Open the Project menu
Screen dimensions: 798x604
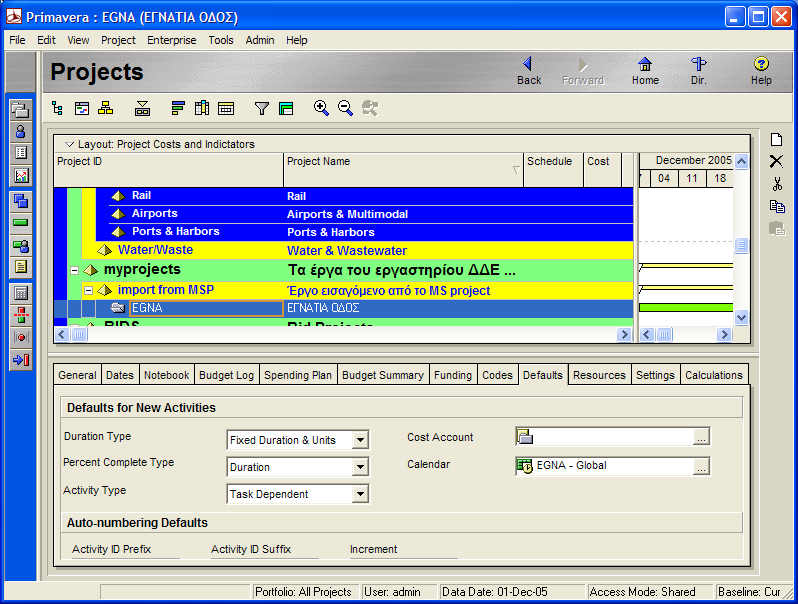coord(118,40)
